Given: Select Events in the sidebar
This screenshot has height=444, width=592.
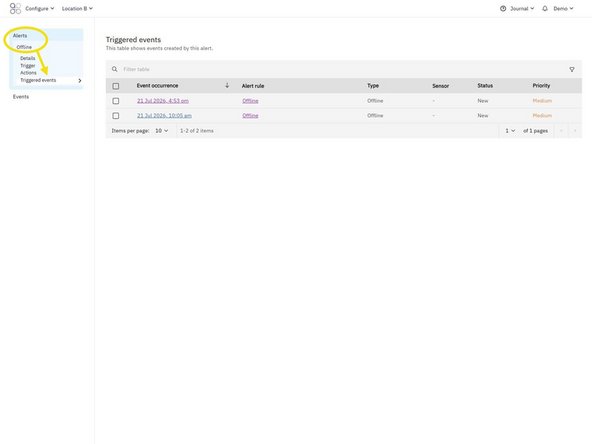Looking at the screenshot, I should [21, 97].
